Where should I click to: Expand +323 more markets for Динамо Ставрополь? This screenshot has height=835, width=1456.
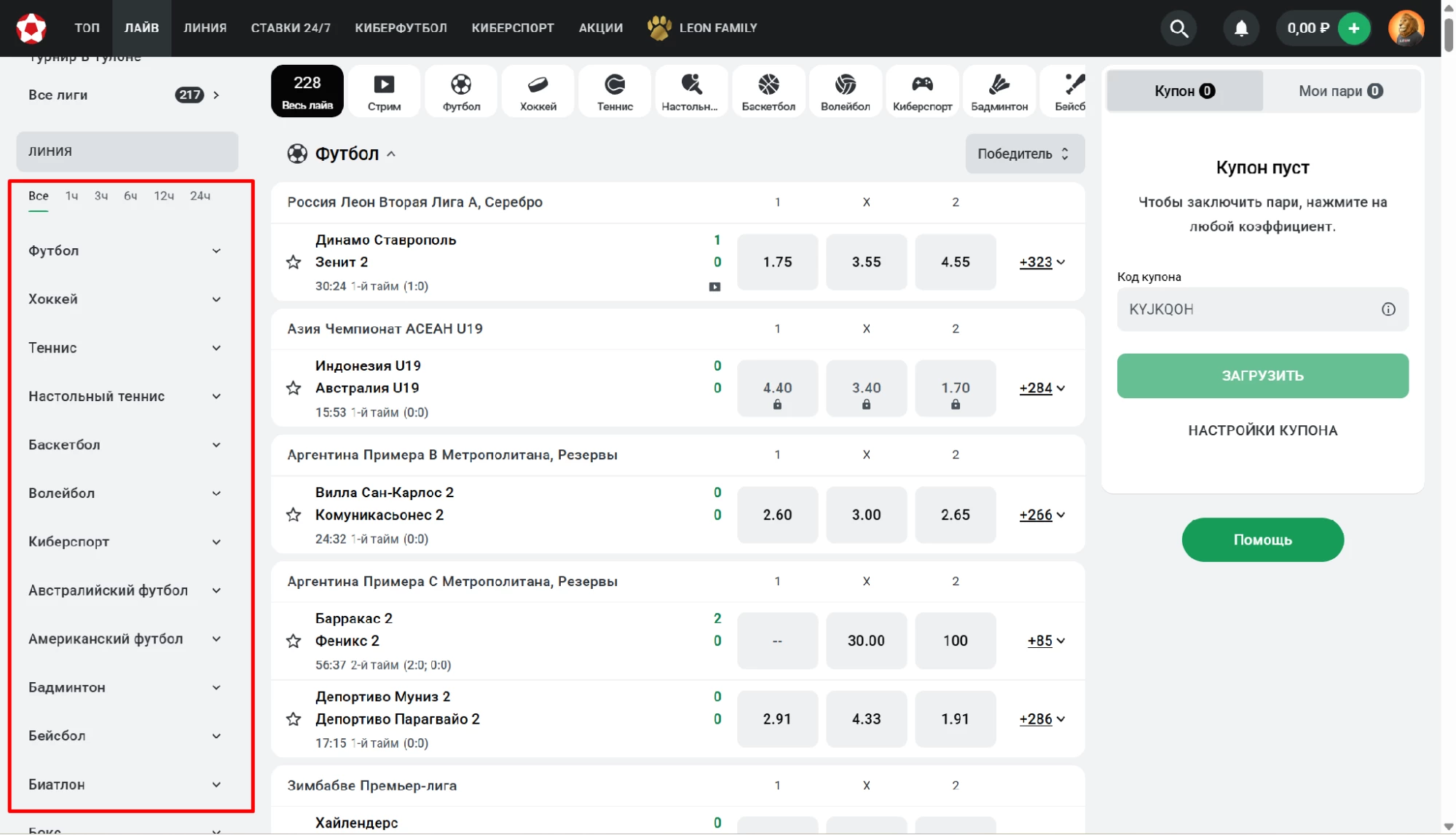pos(1042,262)
